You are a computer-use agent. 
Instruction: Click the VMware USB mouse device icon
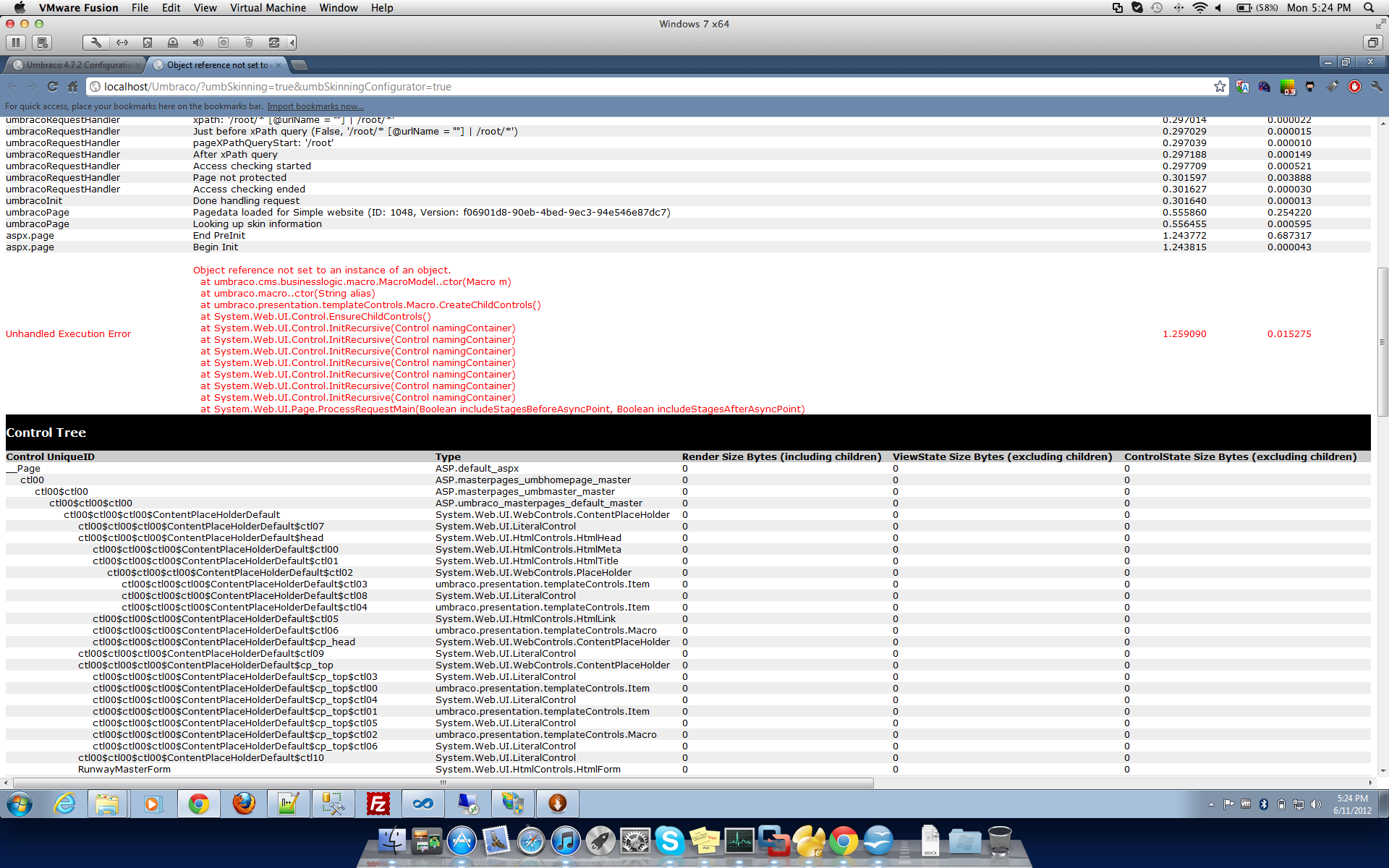tap(249, 43)
